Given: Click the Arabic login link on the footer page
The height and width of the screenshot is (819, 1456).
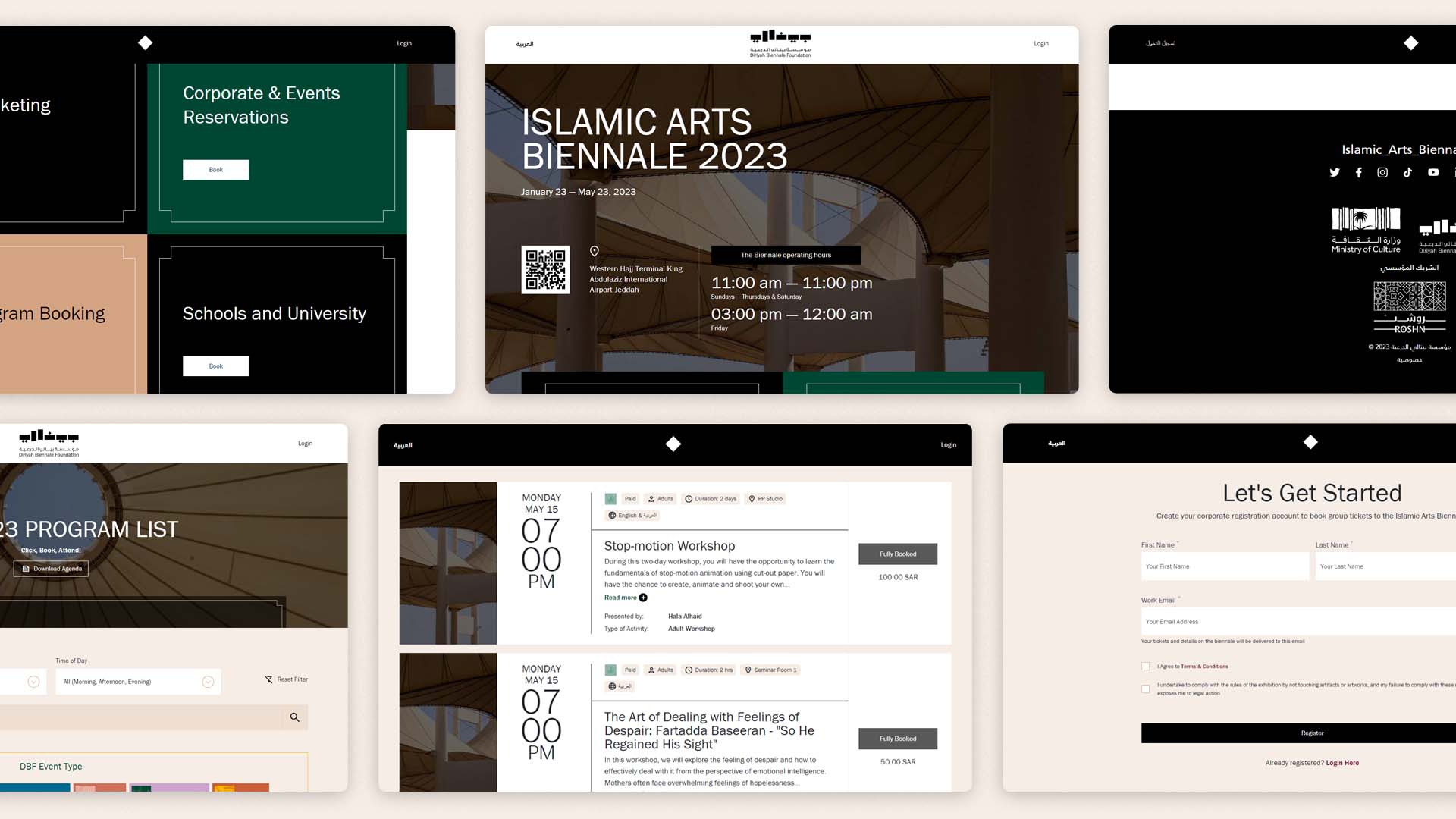Looking at the screenshot, I should point(1160,43).
